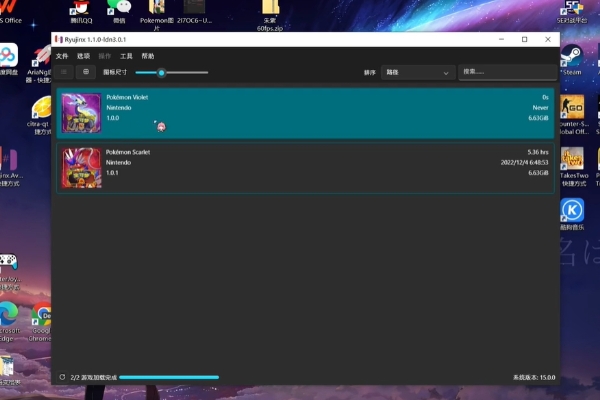Maximize the Ryujinx window
This screenshot has width=600, height=400.
point(524,39)
